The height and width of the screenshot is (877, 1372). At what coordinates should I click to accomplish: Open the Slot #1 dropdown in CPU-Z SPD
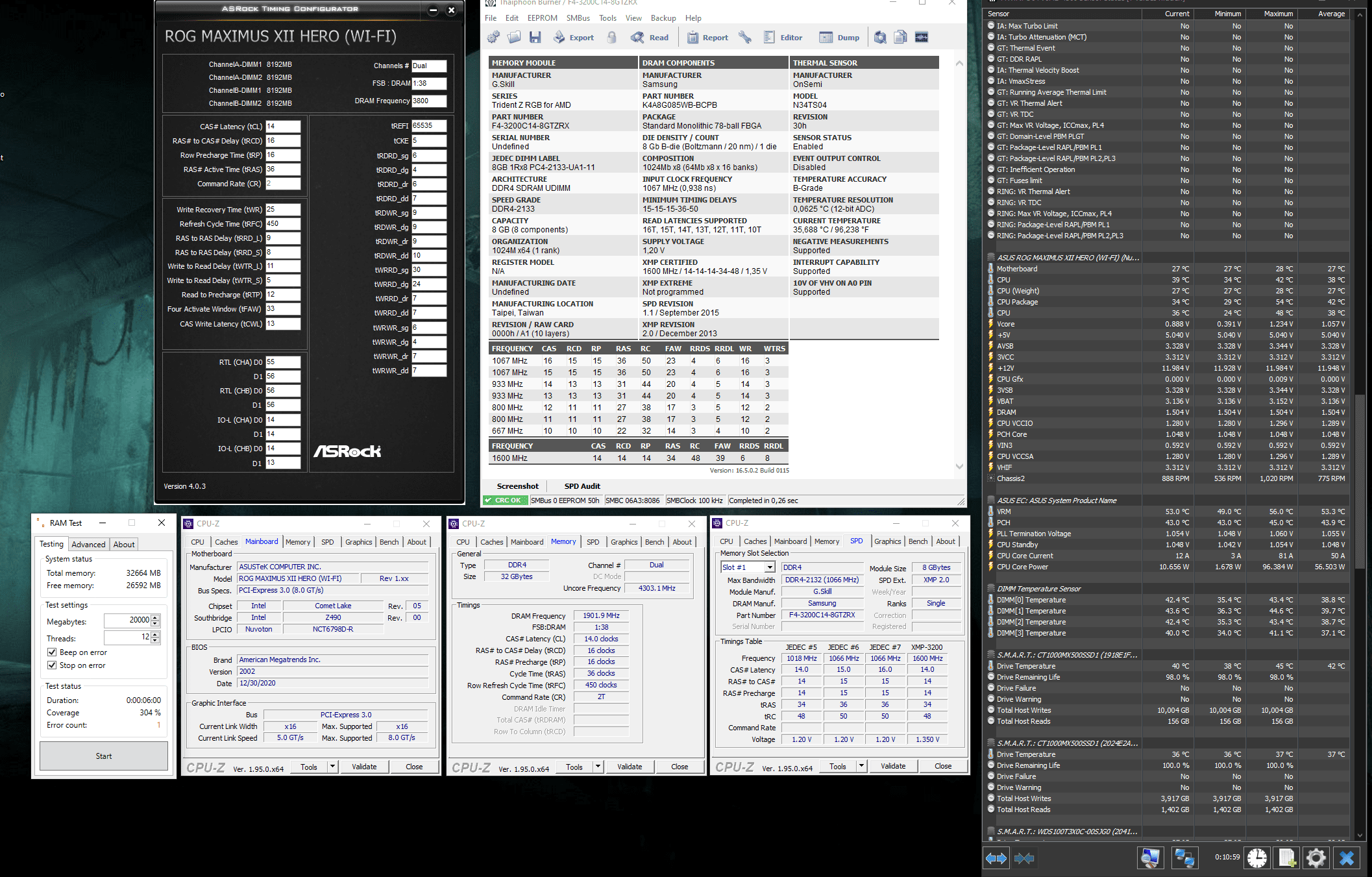coord(770,567)
